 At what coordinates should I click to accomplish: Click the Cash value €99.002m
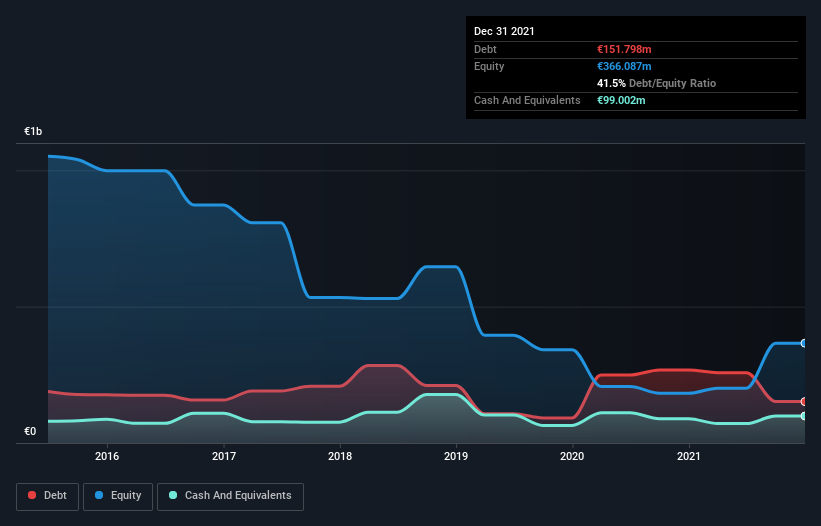(x=621, y=100)
